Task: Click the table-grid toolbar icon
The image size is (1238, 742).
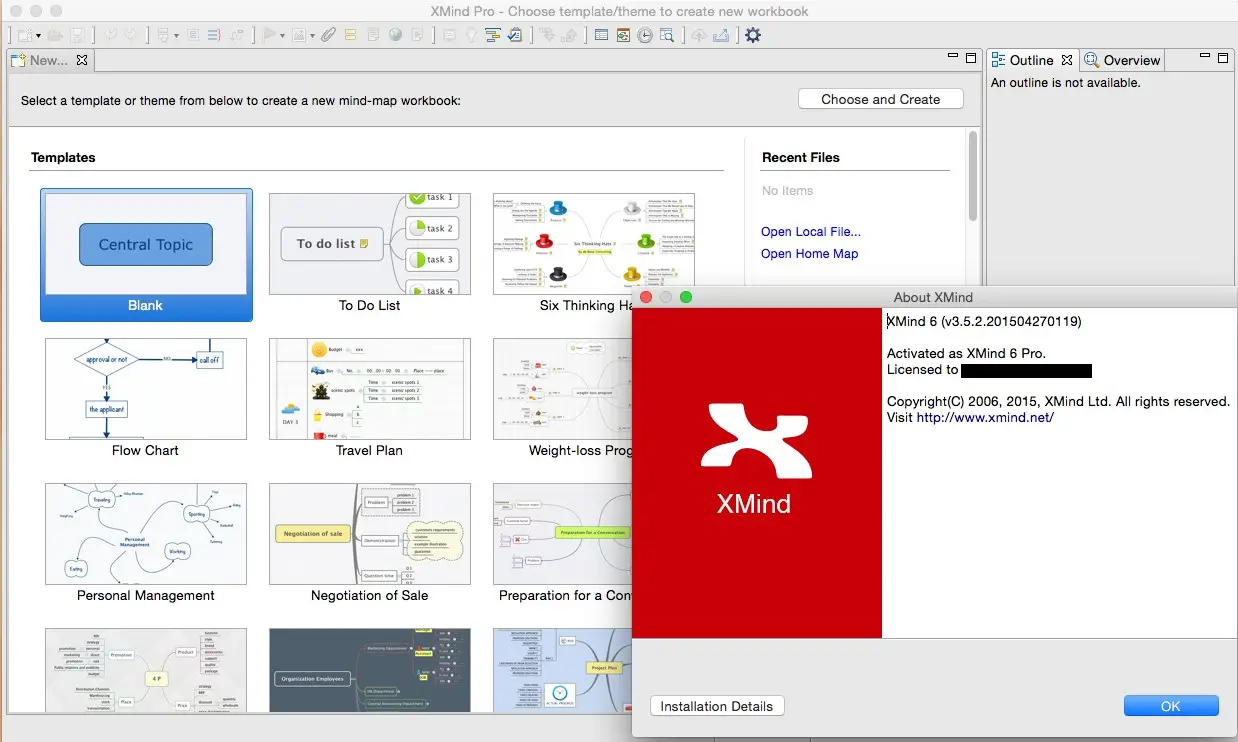Action: coord(601,35)
